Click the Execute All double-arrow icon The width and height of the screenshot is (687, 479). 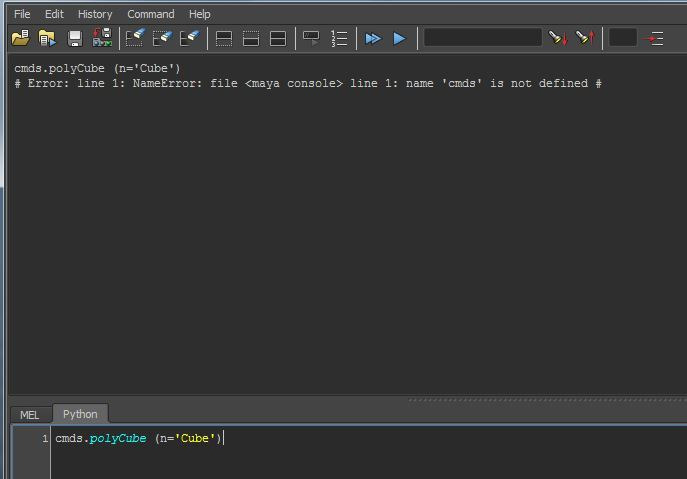373,39
